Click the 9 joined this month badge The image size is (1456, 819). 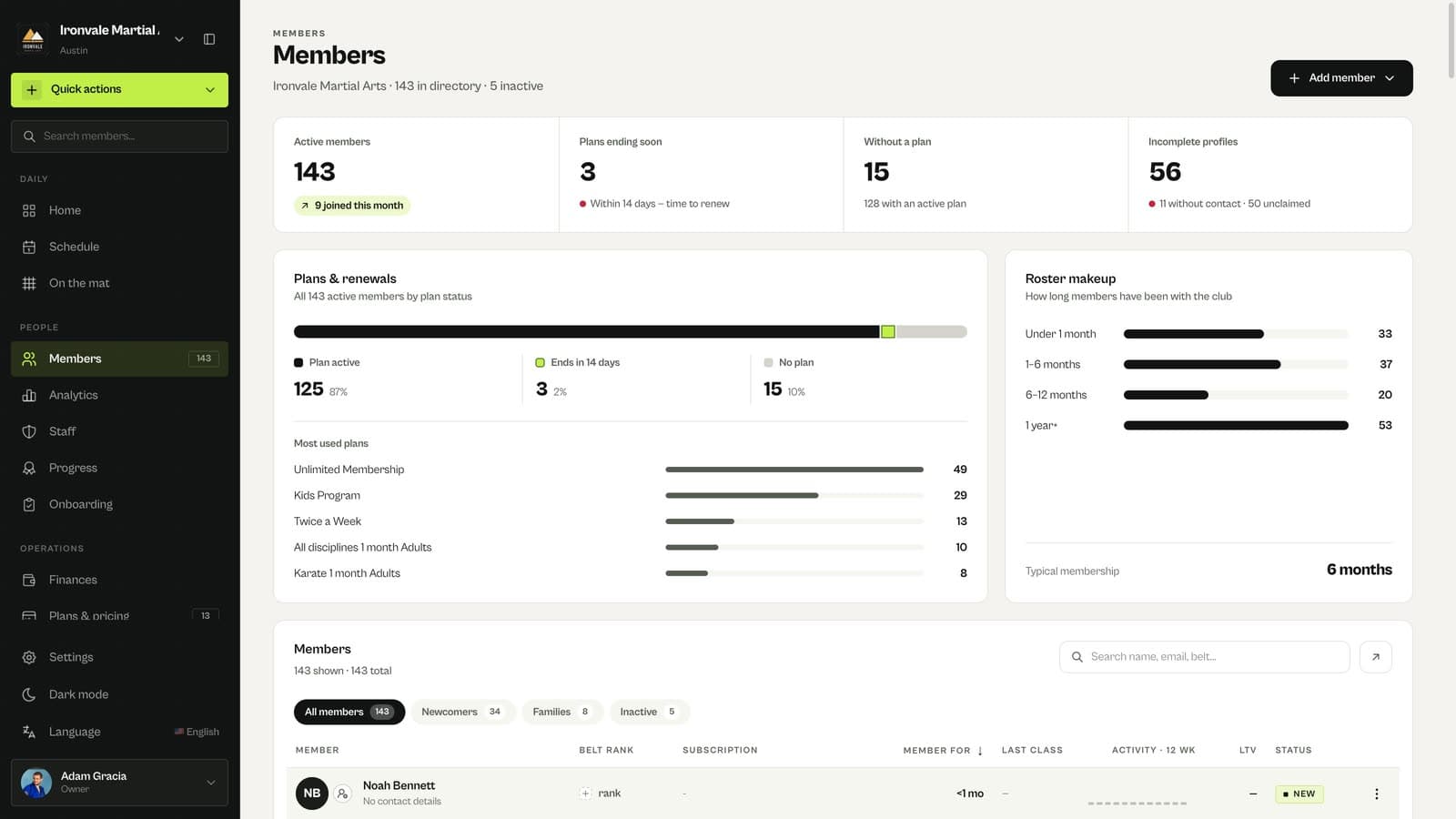[x=352, y=206]
